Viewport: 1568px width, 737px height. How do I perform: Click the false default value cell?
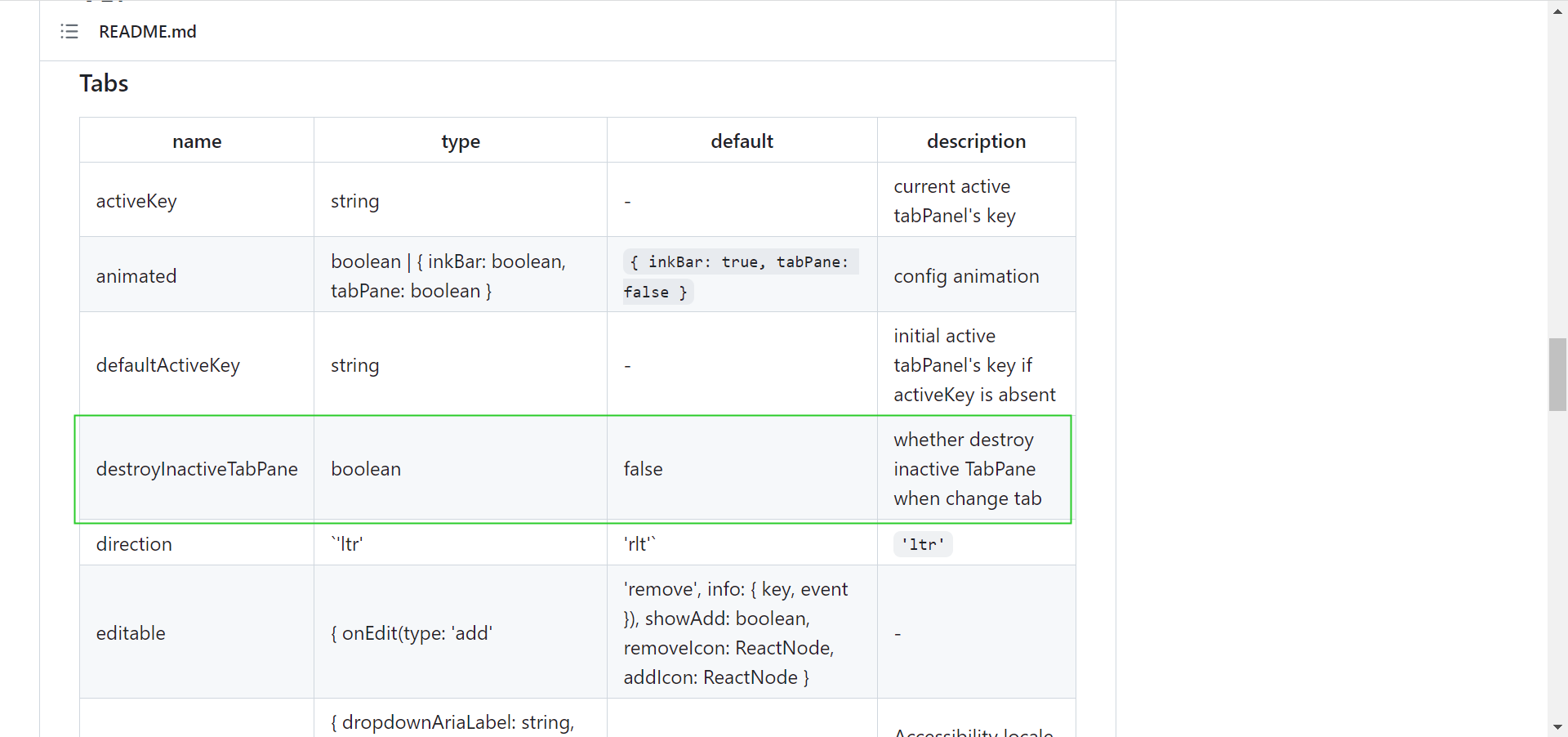(644, 469)
